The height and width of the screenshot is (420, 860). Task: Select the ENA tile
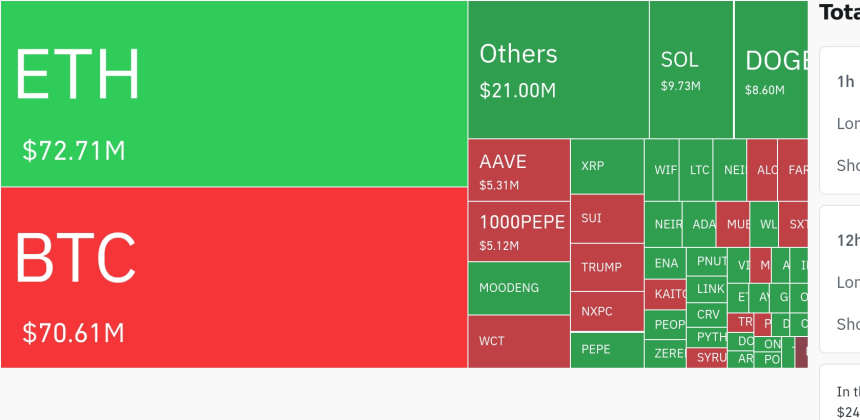pos(665,263)
